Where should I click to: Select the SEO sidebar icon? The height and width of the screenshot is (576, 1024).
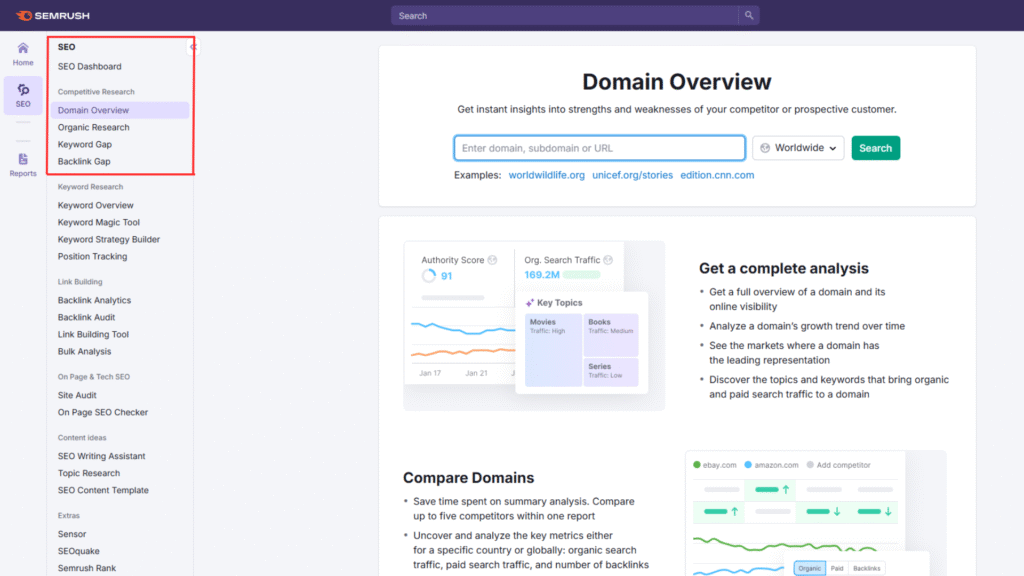click(23, 95)
